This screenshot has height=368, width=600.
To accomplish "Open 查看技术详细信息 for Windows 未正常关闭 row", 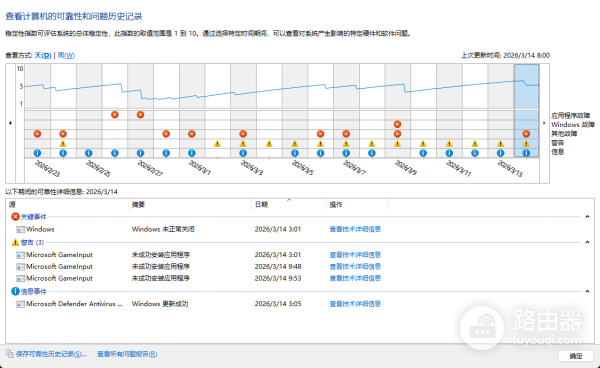I will pyautogui.click(x=355, y=229).
